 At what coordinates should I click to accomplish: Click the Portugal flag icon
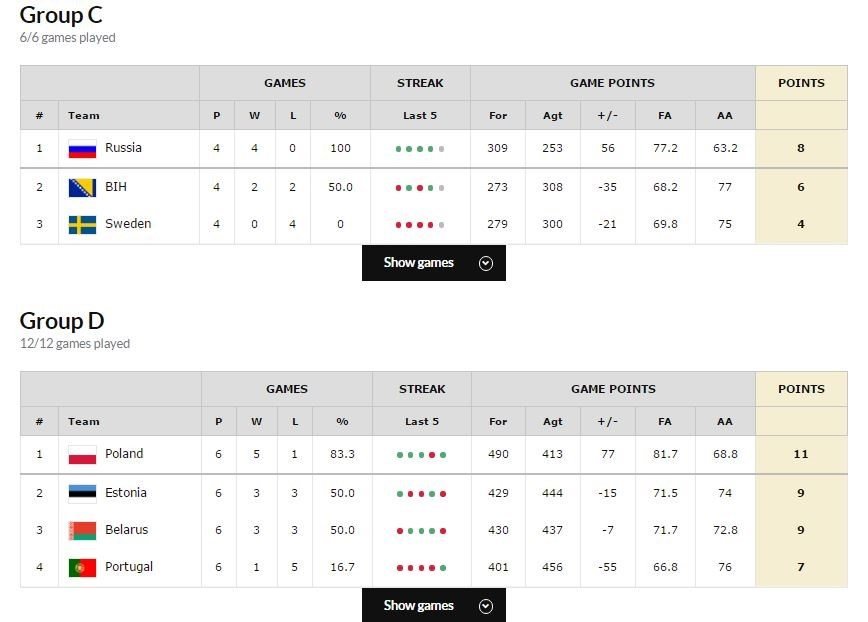(x=82, y=567)
